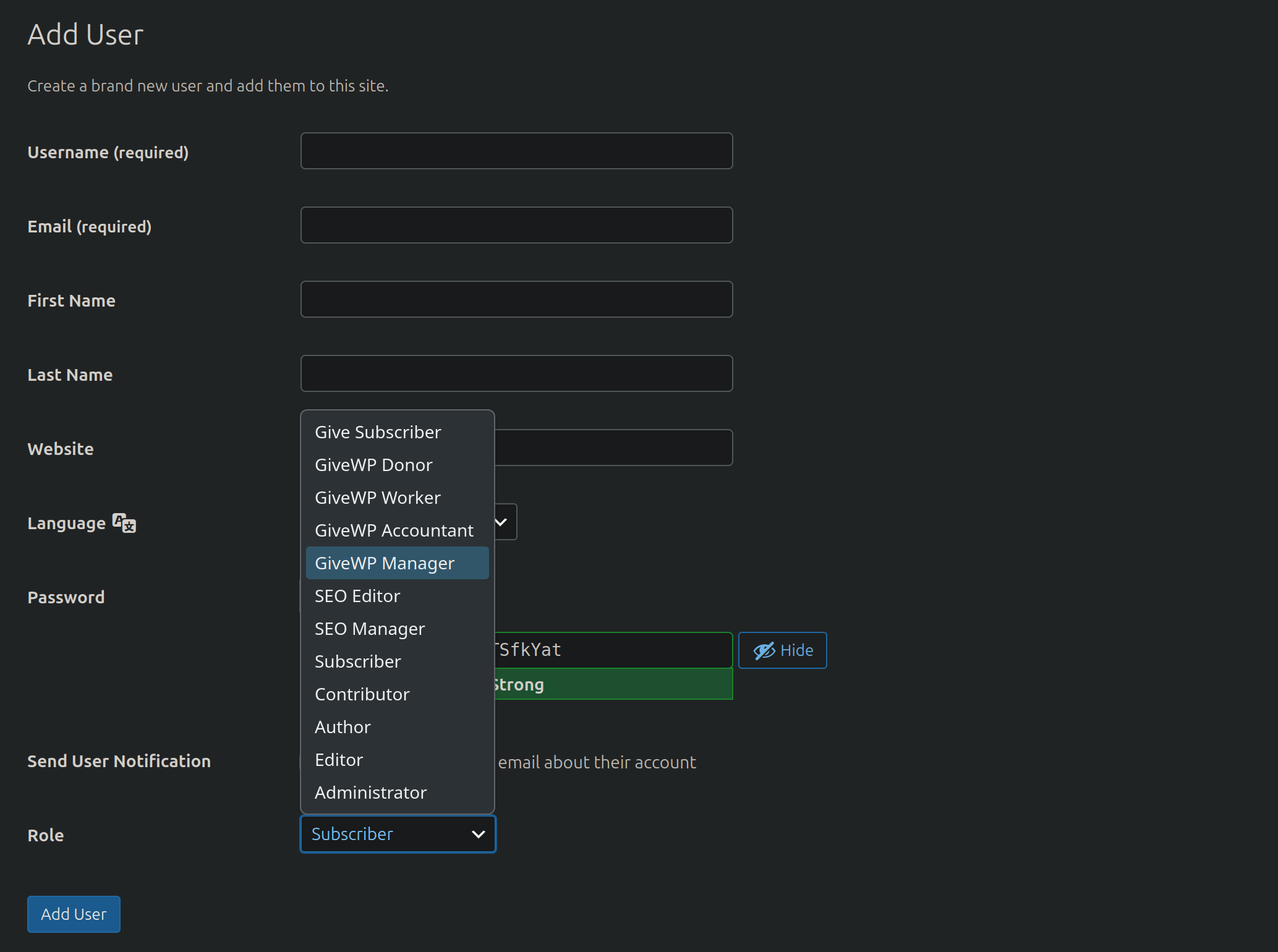The height and width of the screenshot is (952, 1278).
Task: Select Administrator from the role list
Action: 370,792
